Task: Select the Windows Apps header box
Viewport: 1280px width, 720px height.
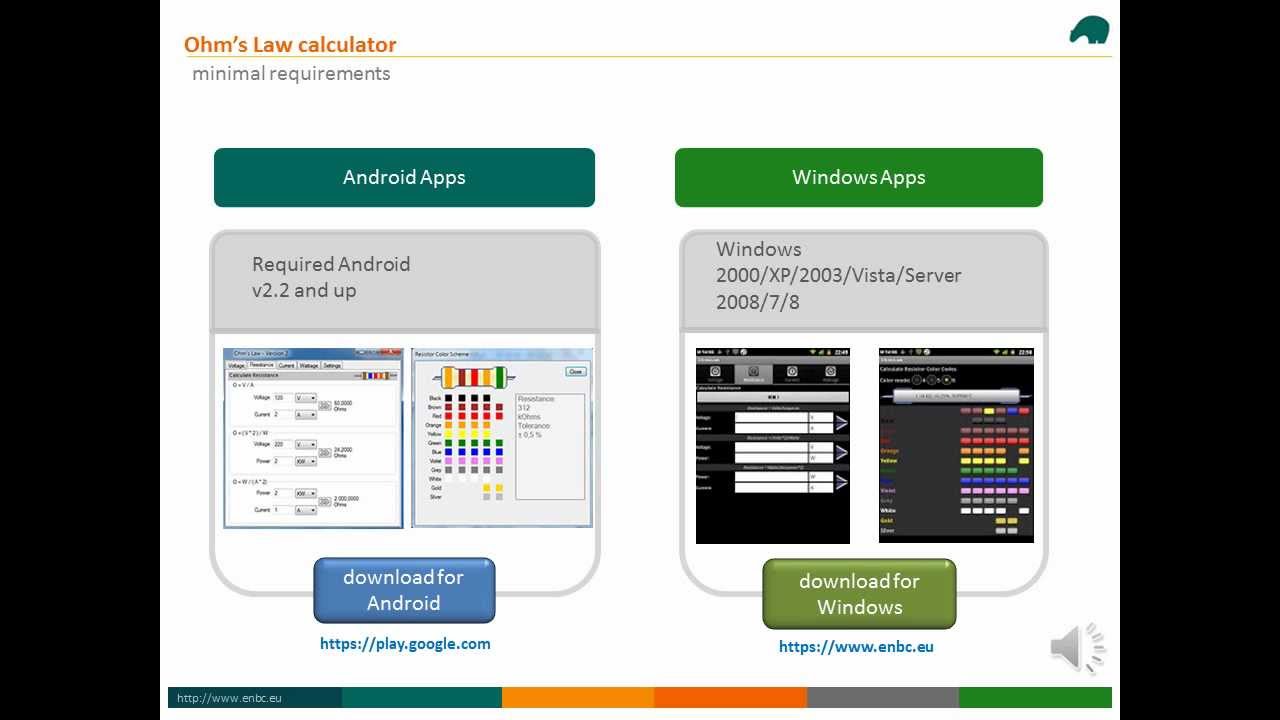Action: (859, 178)
